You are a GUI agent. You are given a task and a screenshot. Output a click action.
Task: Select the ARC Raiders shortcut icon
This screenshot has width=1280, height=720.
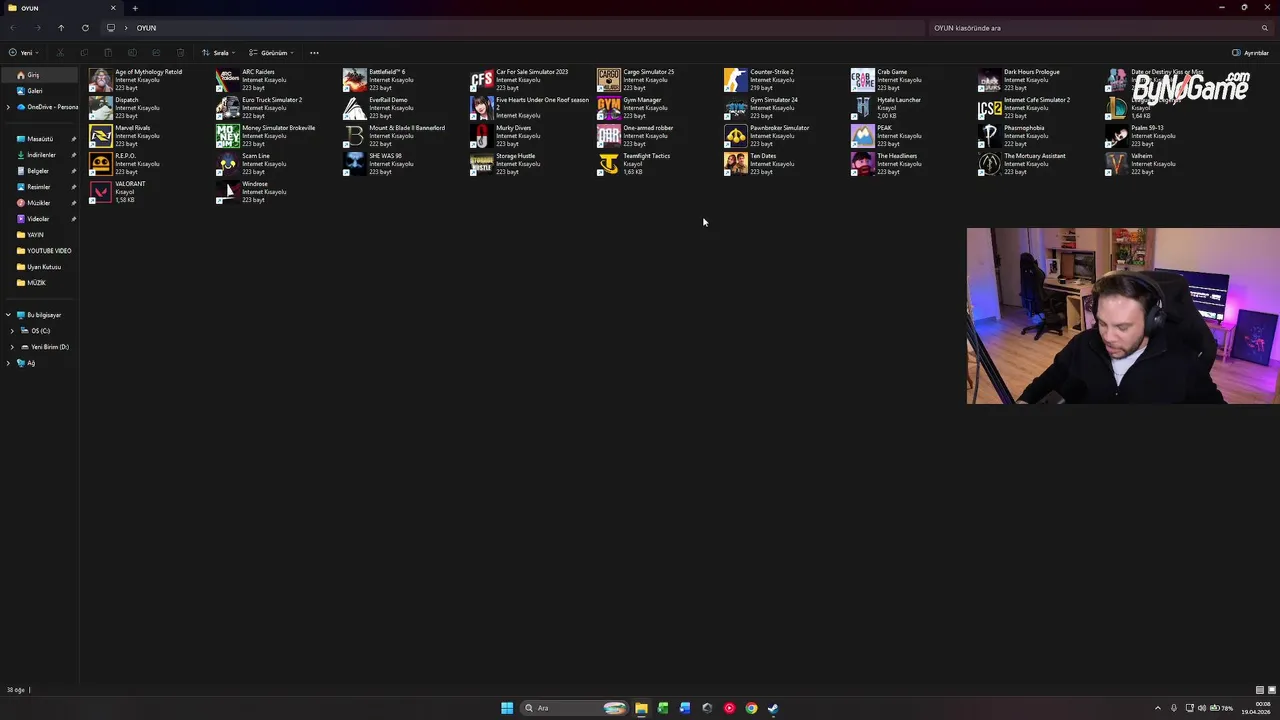(228, 80)
